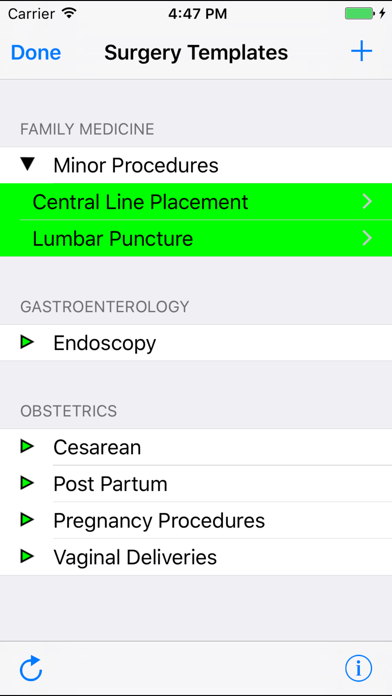The width and height of the screenshot is (392, 696).
Task: Expand the Vaginal Deliveries green triangle
Action: click(27, 556)
